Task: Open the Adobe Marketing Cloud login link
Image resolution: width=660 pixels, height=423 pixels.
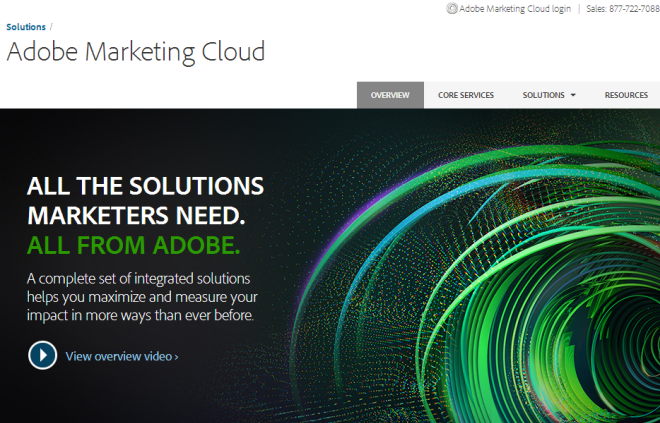Action: (515, 9)
